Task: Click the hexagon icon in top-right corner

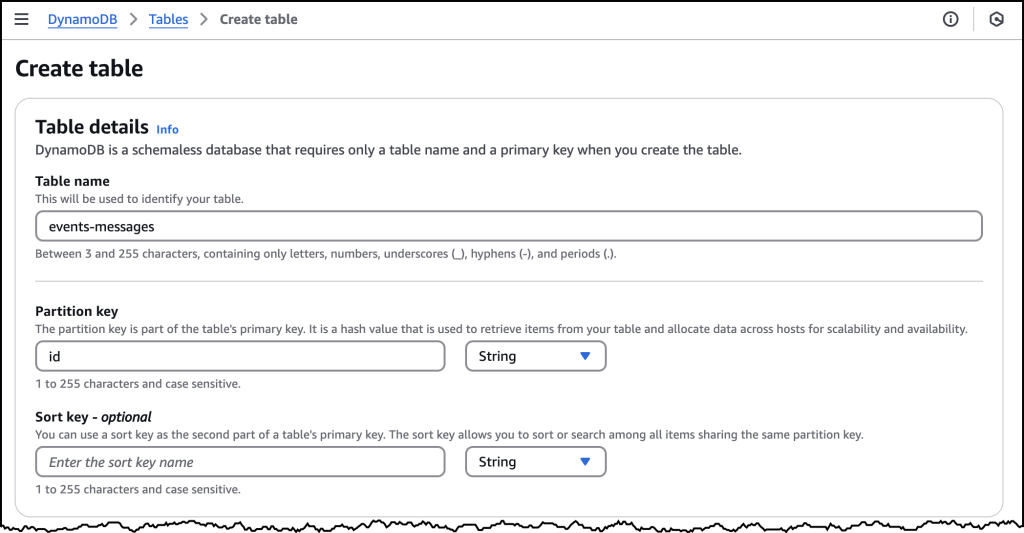Action: coord(996,19)
